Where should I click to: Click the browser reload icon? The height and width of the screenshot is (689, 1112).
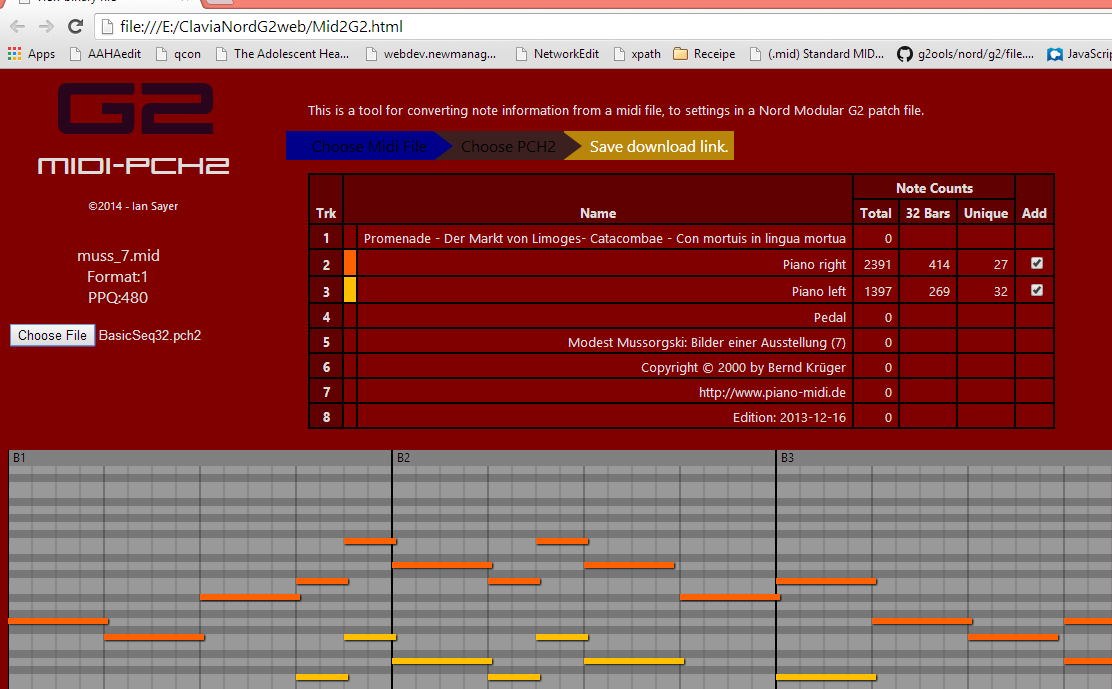coord(75,26)
